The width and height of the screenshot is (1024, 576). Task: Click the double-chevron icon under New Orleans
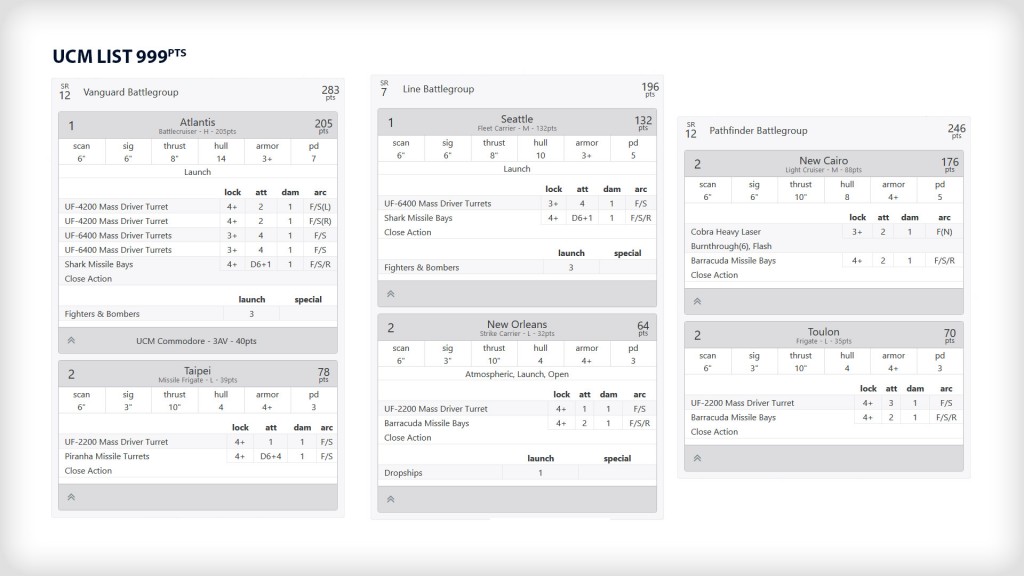coord(391,499)
